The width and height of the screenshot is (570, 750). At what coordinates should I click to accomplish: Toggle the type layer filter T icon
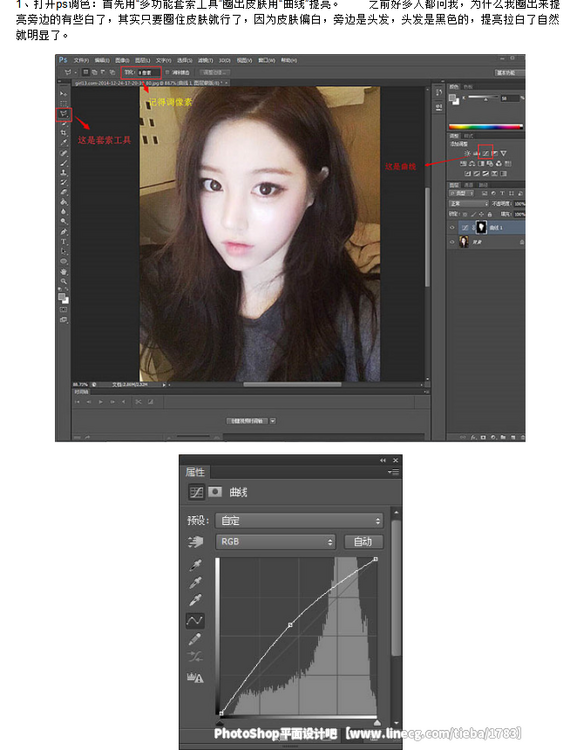coord(502,193)
